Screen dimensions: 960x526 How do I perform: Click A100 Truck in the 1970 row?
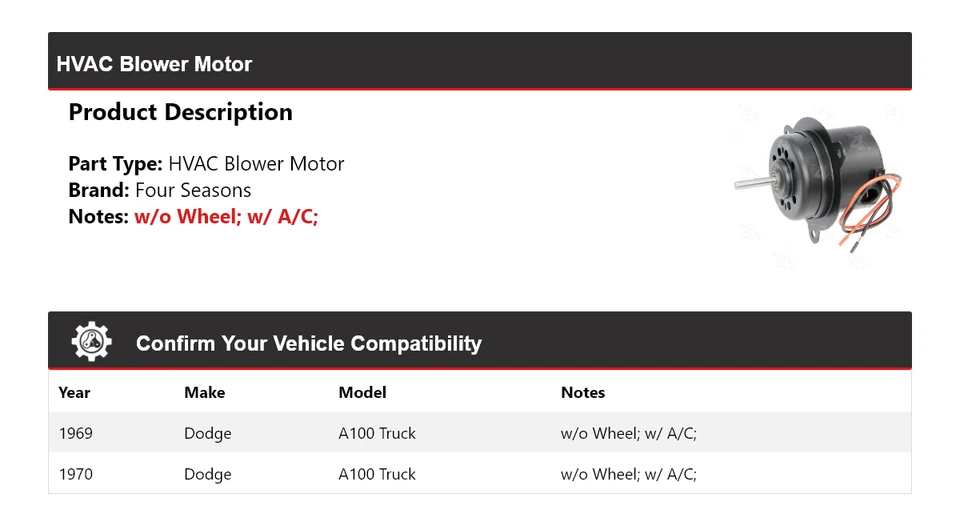(377, 474)
